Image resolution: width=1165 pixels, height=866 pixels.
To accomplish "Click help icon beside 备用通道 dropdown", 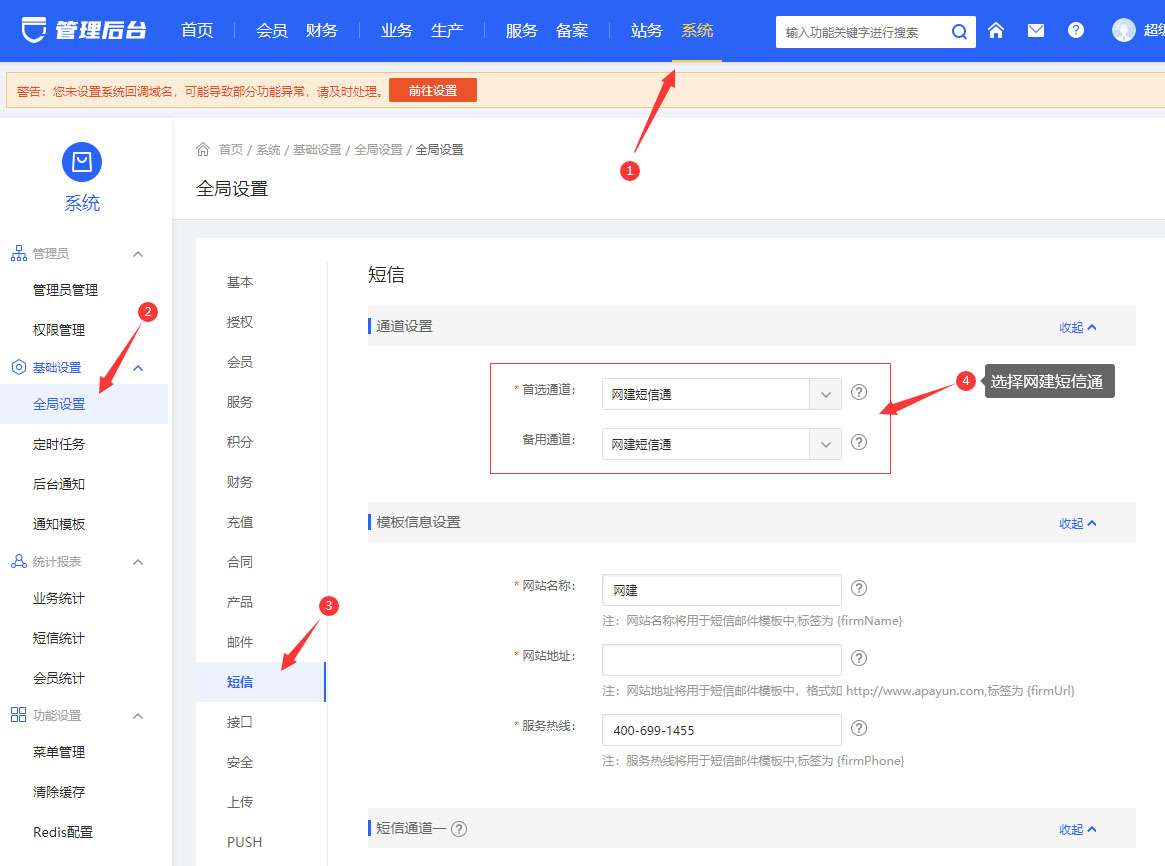I will pos(859,443).
